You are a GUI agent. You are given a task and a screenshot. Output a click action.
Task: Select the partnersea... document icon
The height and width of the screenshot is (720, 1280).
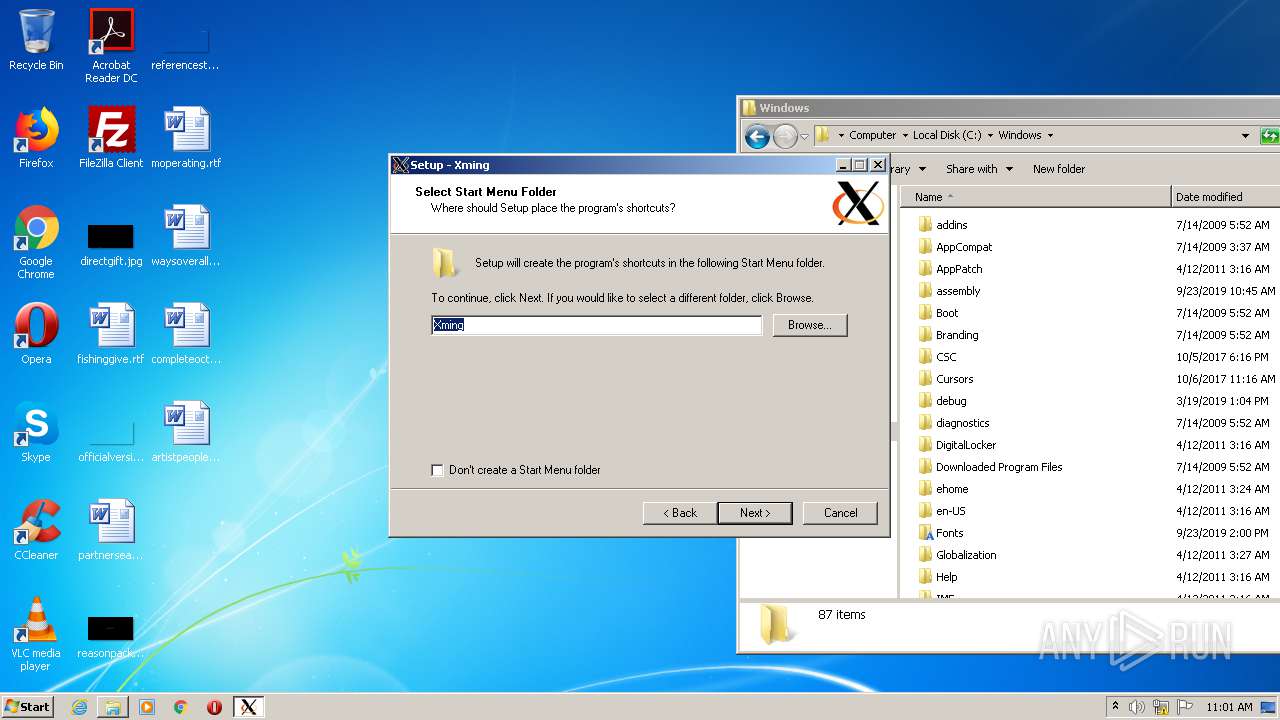pyautogui.click(x=111, y=530)
